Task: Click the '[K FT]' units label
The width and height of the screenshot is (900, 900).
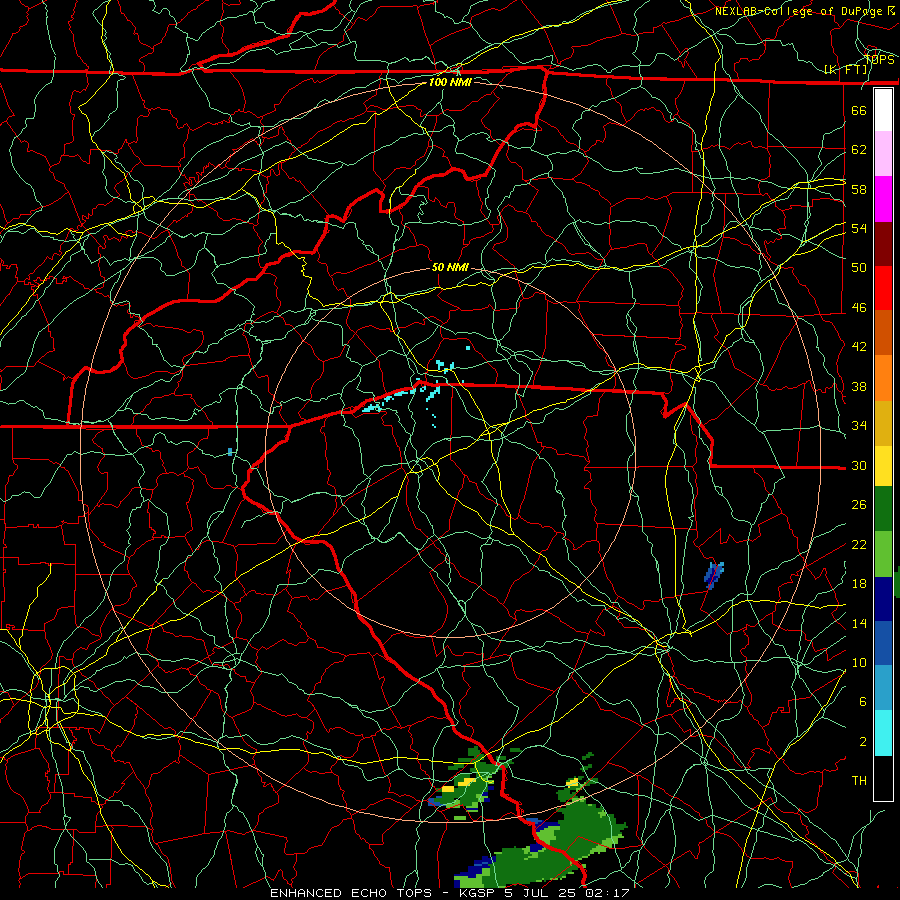Action: [845, 70]
